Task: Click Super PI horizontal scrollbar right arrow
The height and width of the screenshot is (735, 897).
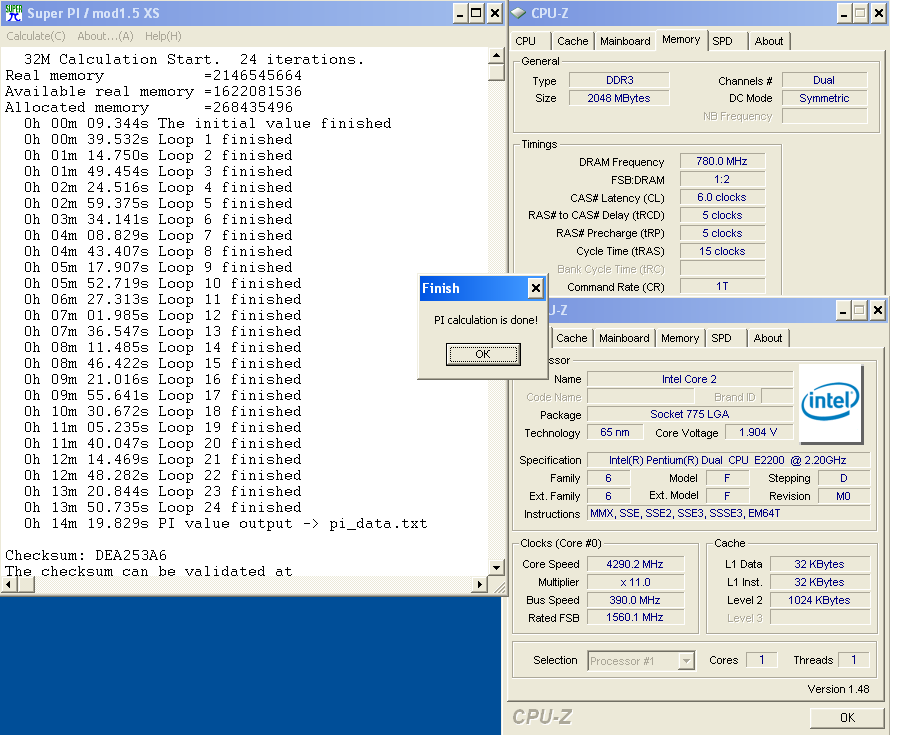Action: click(481, 585)
